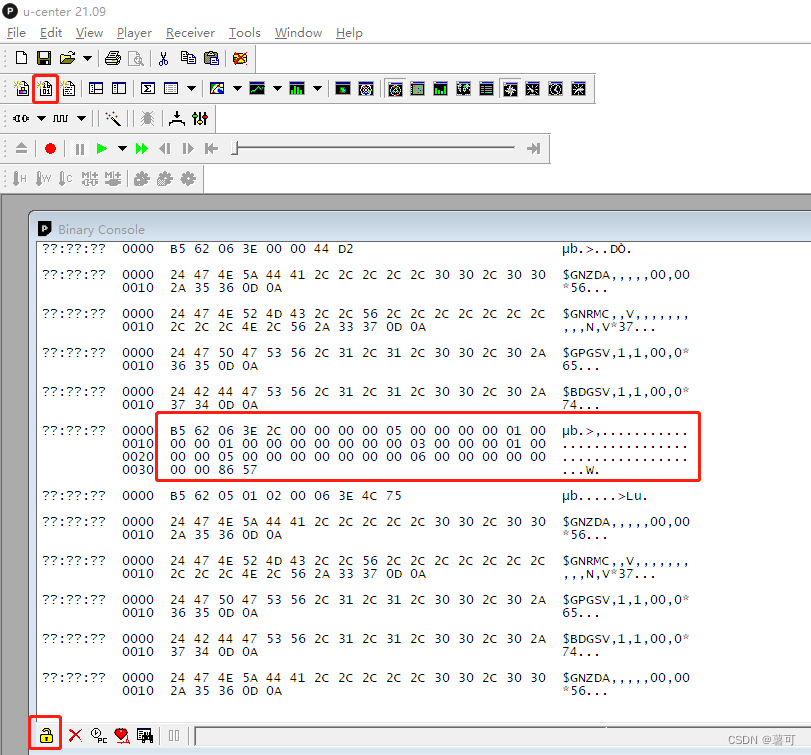Toggle the green grid docking window
The height and width of the screenshot is (755, 811).
click(417, 89)
